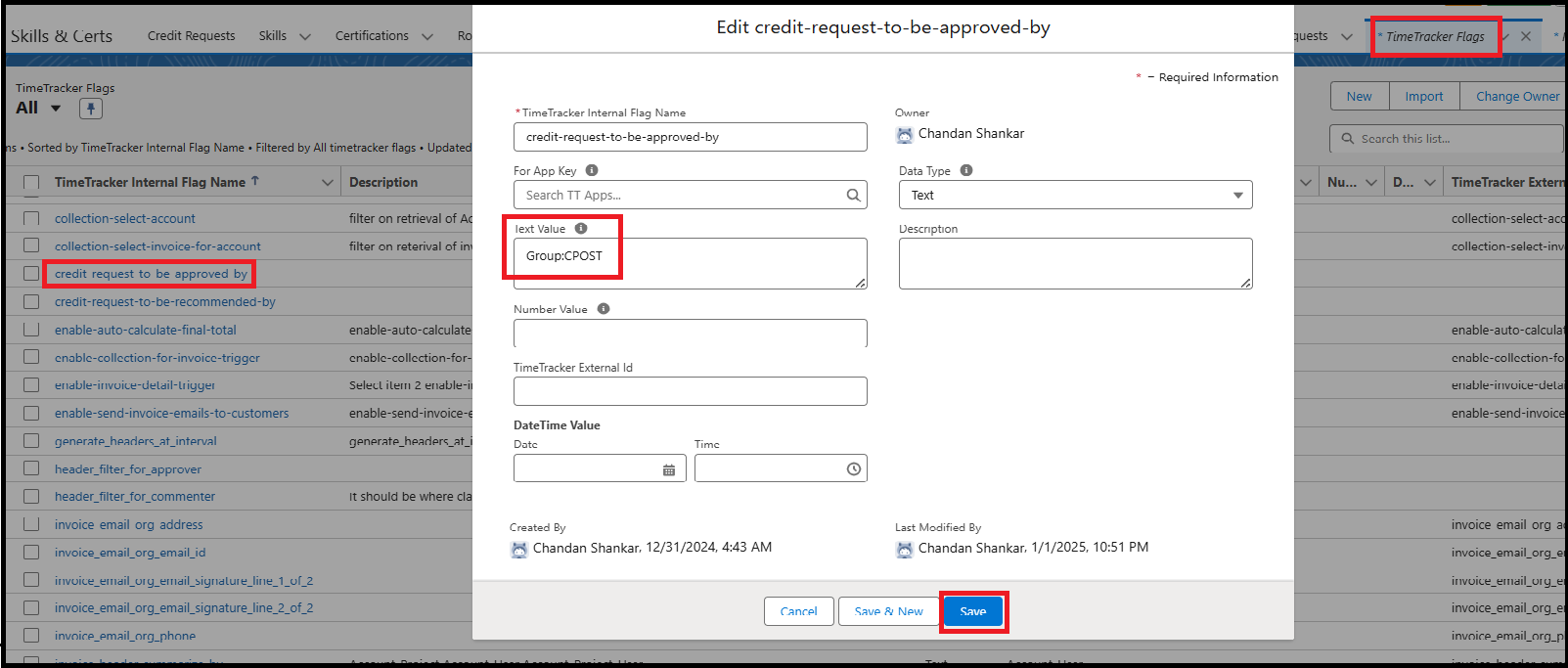The height and width of the screenshot is (668, 1568).
Task: Open the D... column menu chevron
Action: pos(1430,183)
